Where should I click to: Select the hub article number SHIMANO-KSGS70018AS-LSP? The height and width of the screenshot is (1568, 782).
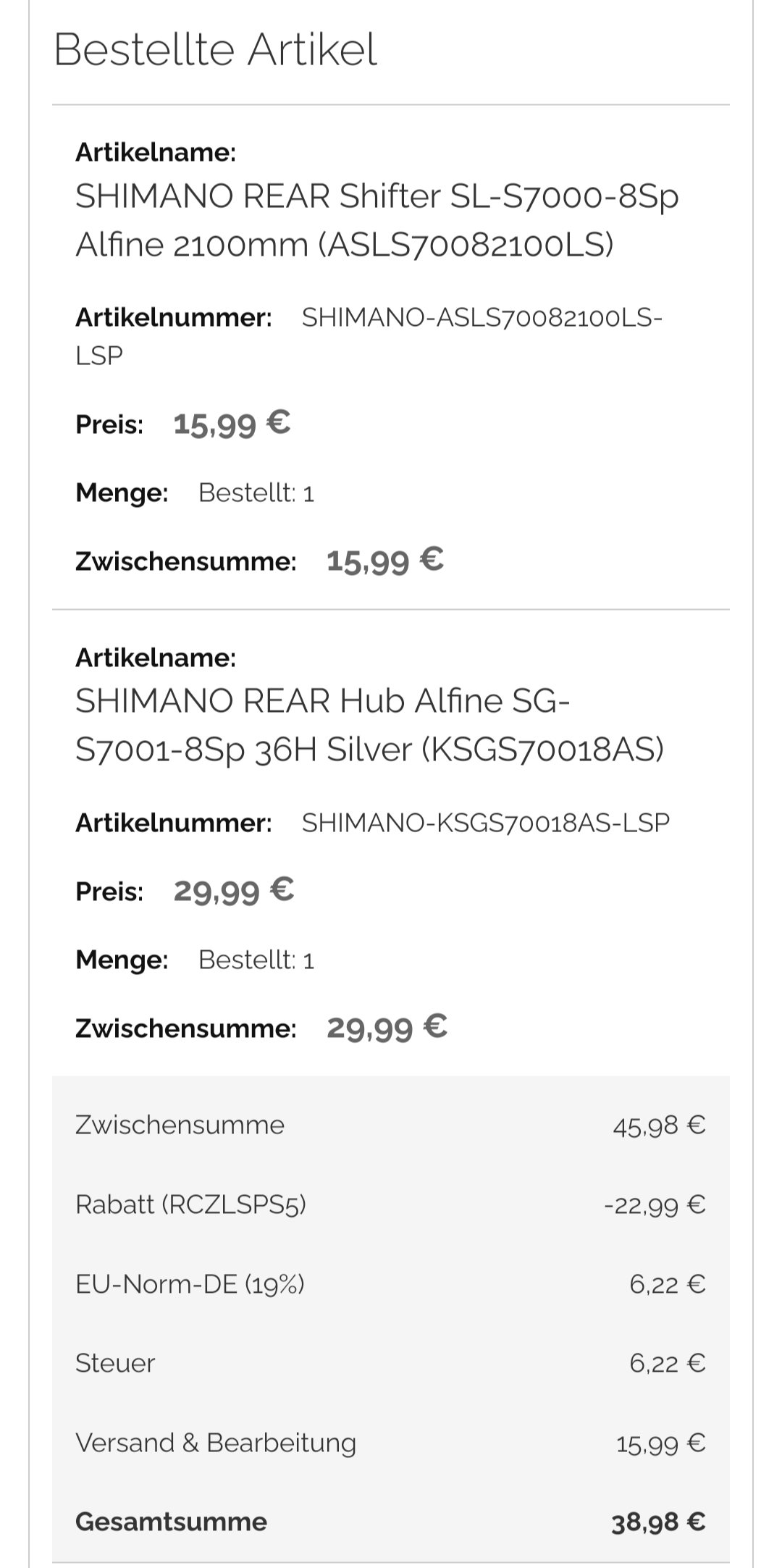click(x=485, y=823)
